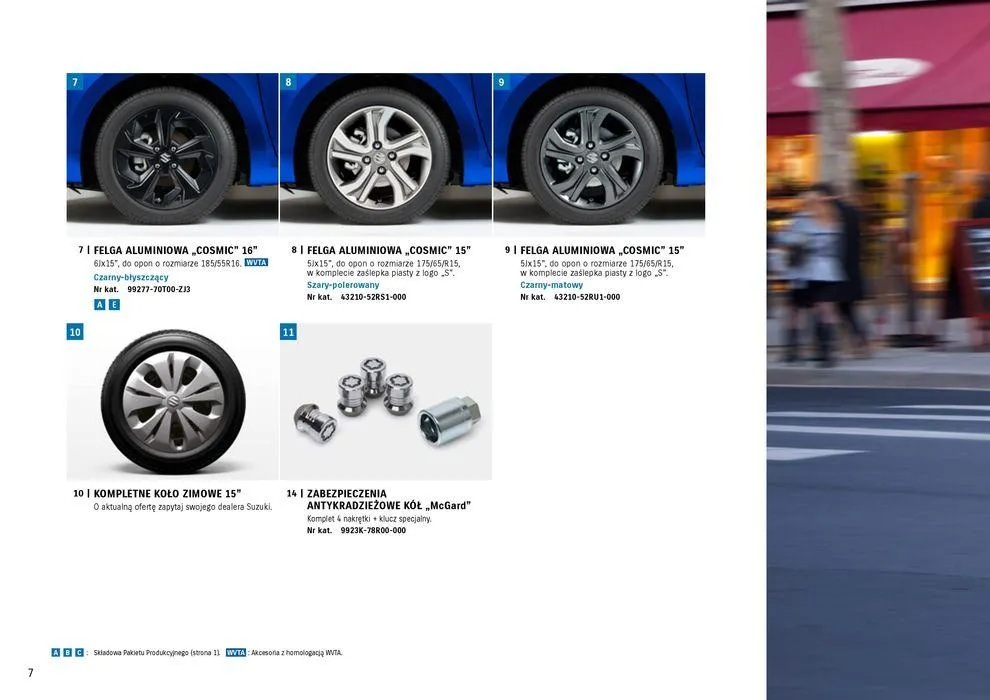Click the Czarny-błyszczący color label

131,278
